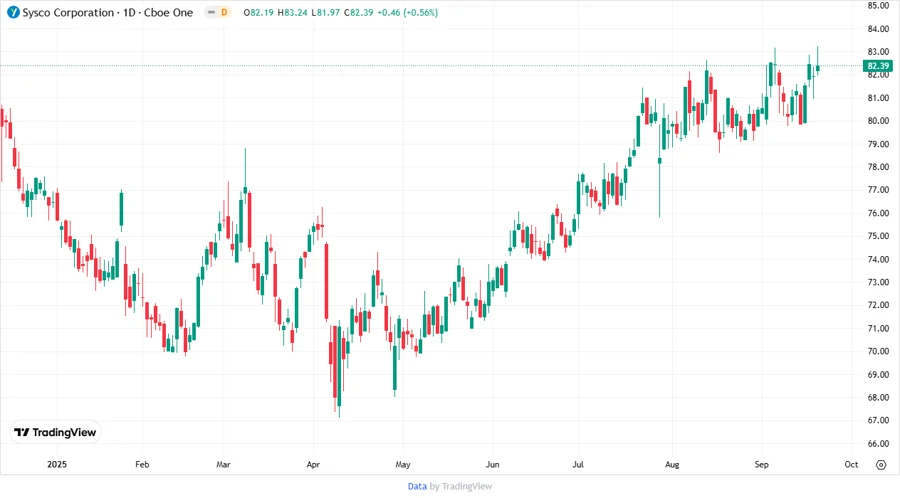Click the 67.00 price axis label
The height and width of the screenshot is (498, 900).
(878, 421)
